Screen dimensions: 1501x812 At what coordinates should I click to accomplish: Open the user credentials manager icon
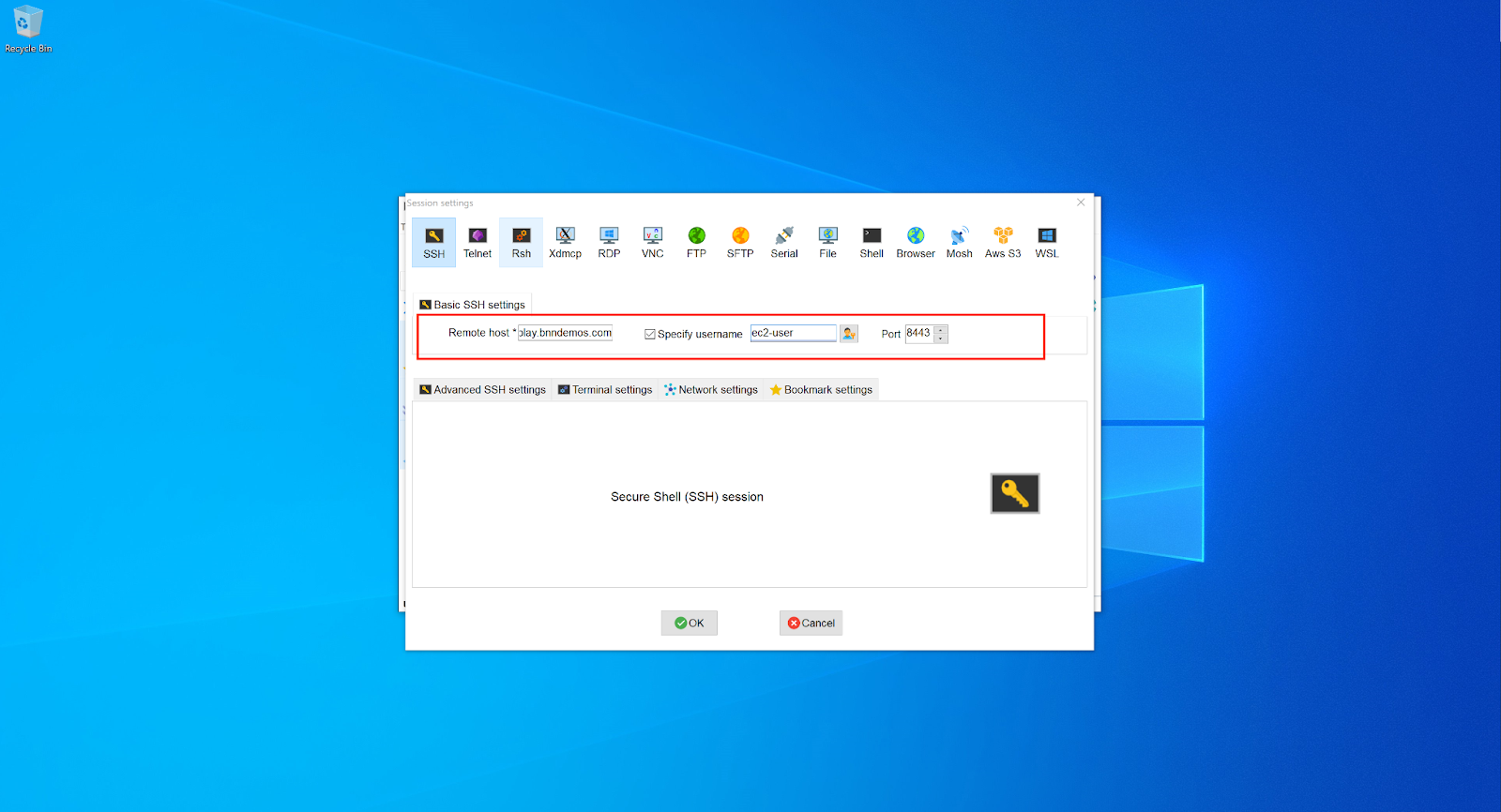click(849, 334)
